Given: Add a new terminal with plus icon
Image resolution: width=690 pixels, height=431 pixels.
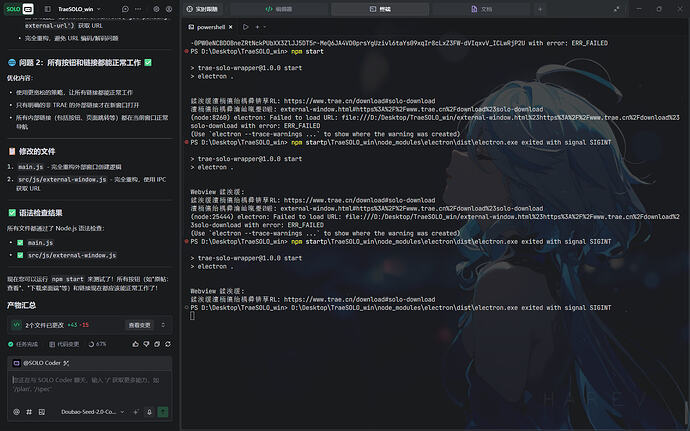Looking at the screenshot, I should click(257, 27).
